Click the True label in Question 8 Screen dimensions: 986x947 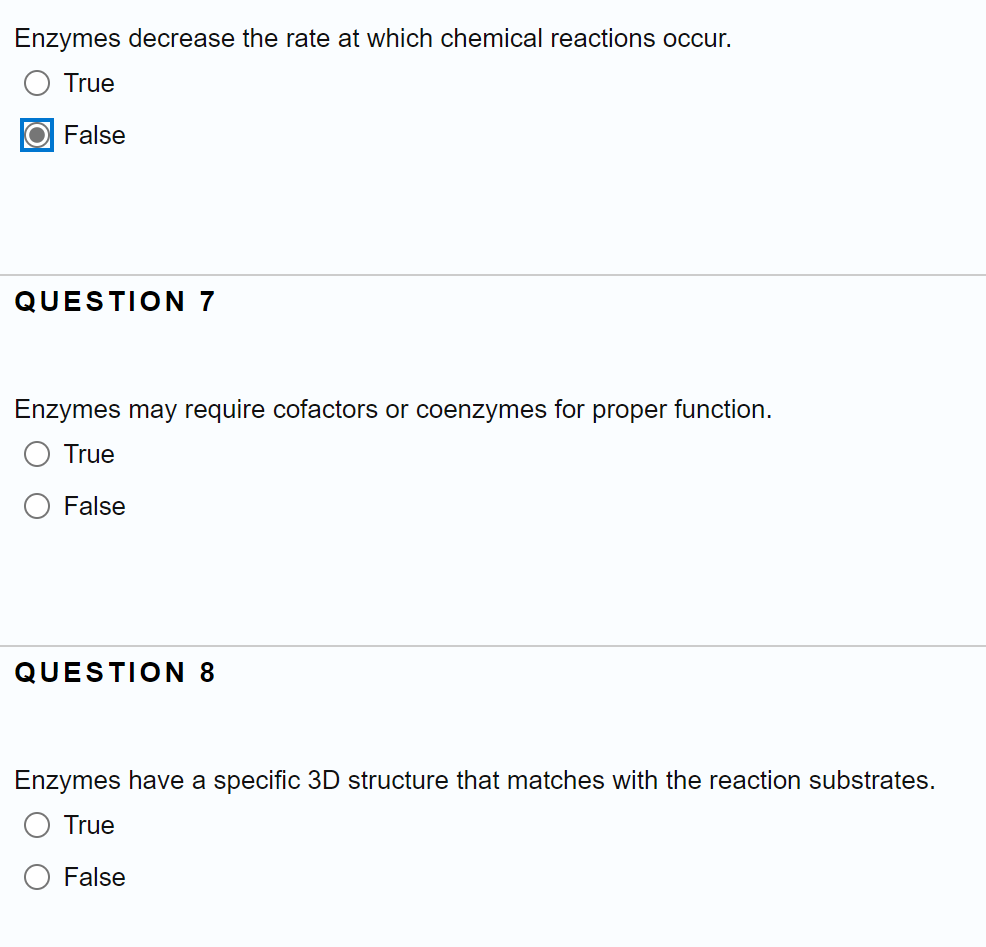tap(89, 825)
